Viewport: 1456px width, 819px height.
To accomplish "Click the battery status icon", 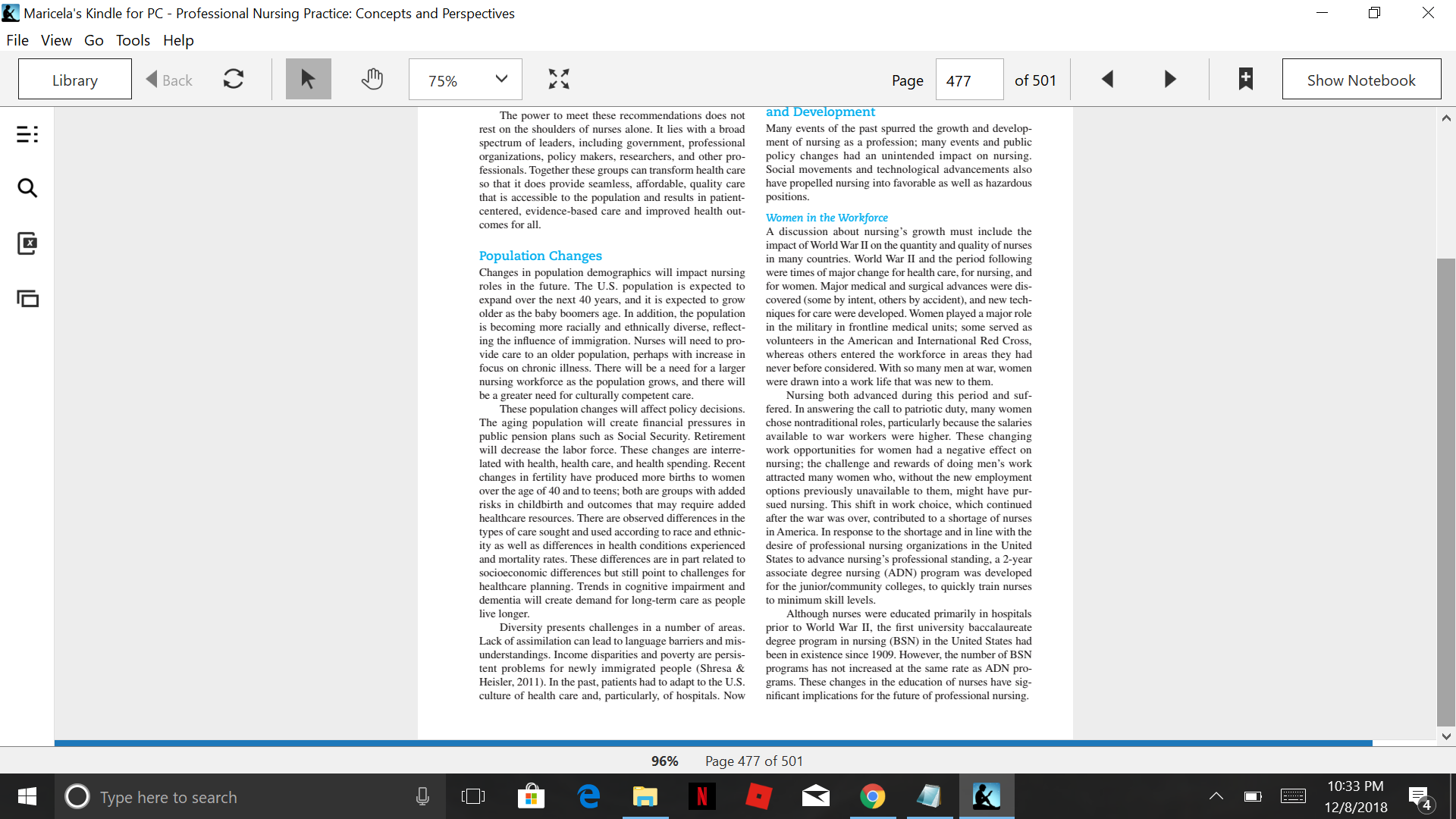I will [x=1253, y=796].
